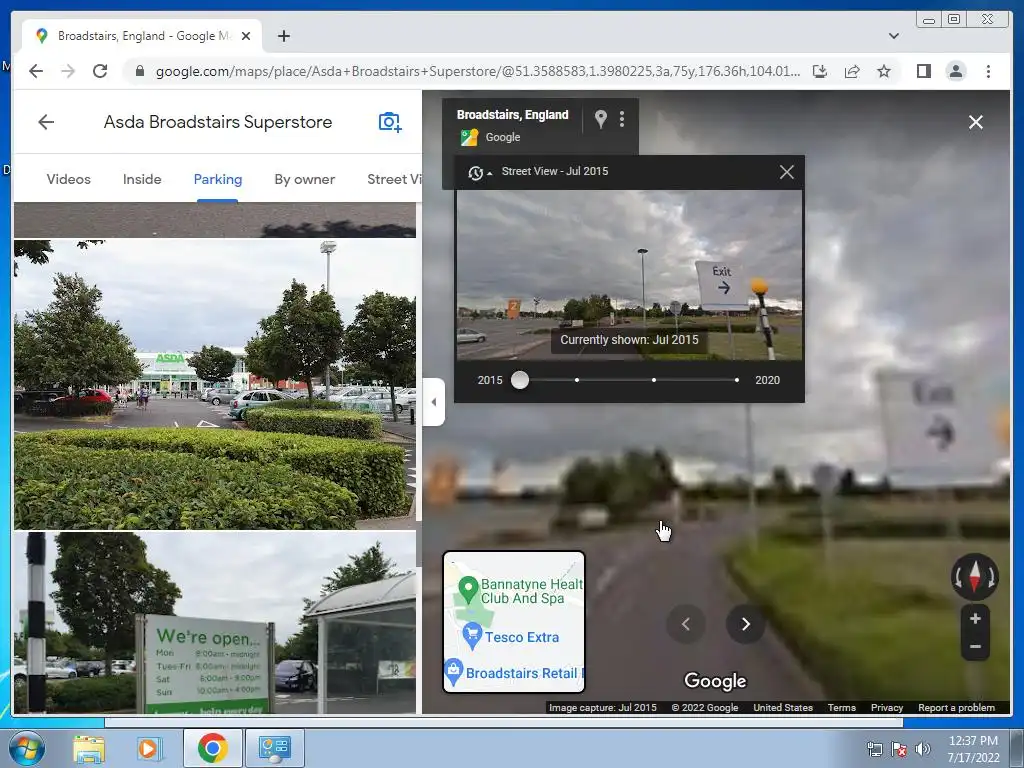Jump to second timeline date dot
Image resolution: width=1024 pixels, height=768 pixels.
(577, 380)
